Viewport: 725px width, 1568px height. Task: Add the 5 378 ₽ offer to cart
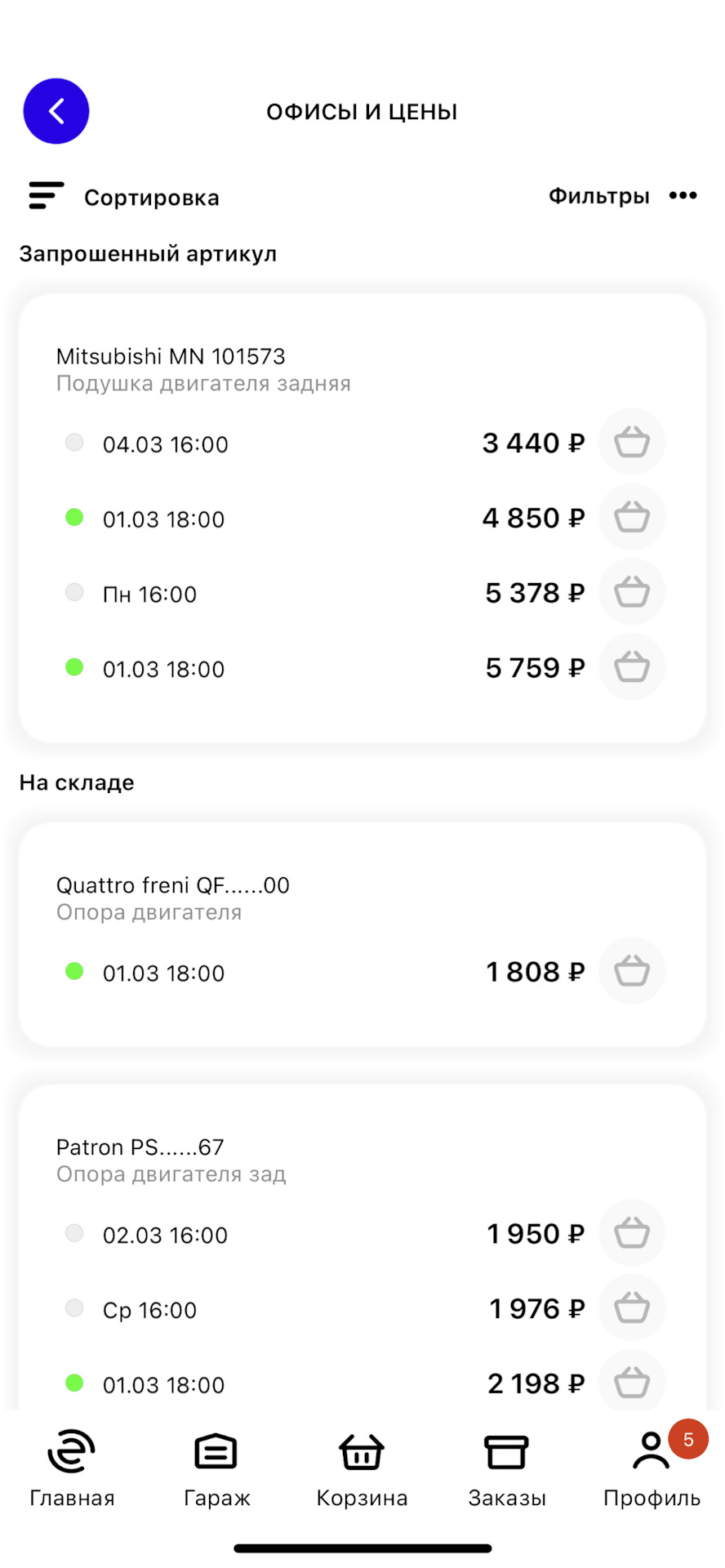(x=632, y=593)
